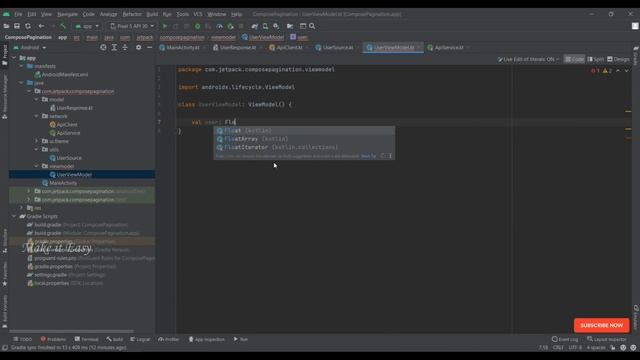Click the viewmodel breadcrumb in navigation bar
640x360 pixels.
pyautogui.click(x=223, y=37)
